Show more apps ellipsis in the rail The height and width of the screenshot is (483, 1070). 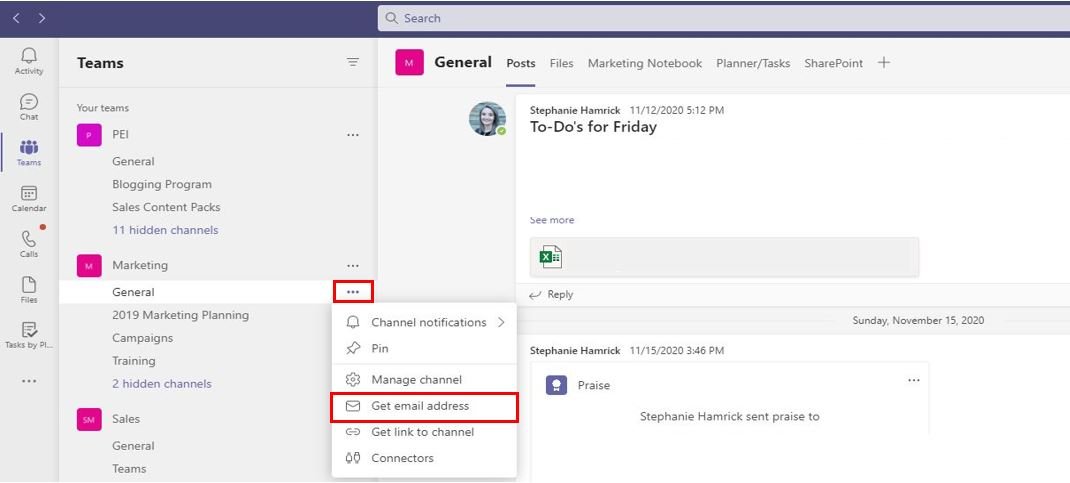pos(29,381)
